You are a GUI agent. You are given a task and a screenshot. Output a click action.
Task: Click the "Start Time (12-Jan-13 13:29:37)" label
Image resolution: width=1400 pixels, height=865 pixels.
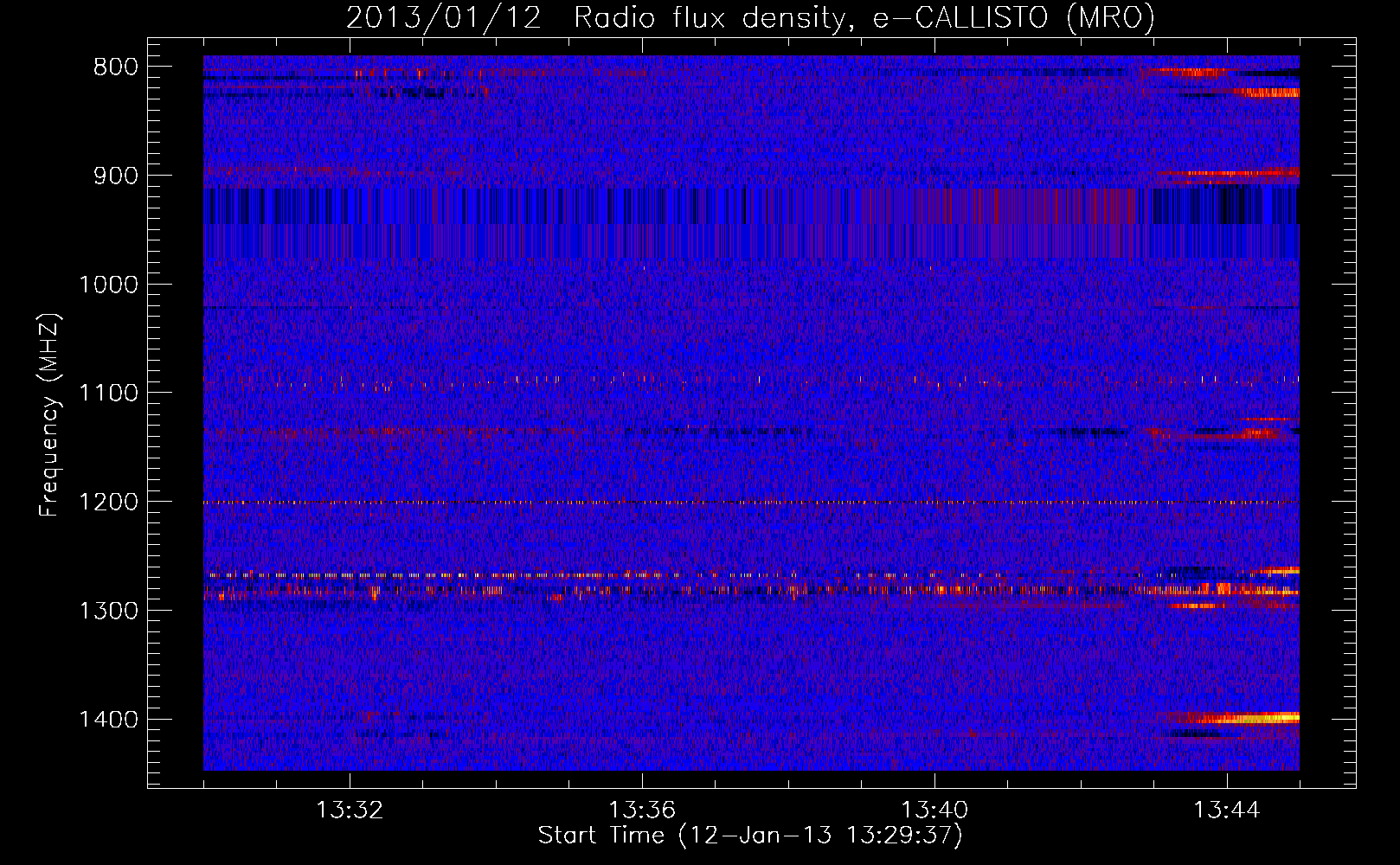pos(750,836)
